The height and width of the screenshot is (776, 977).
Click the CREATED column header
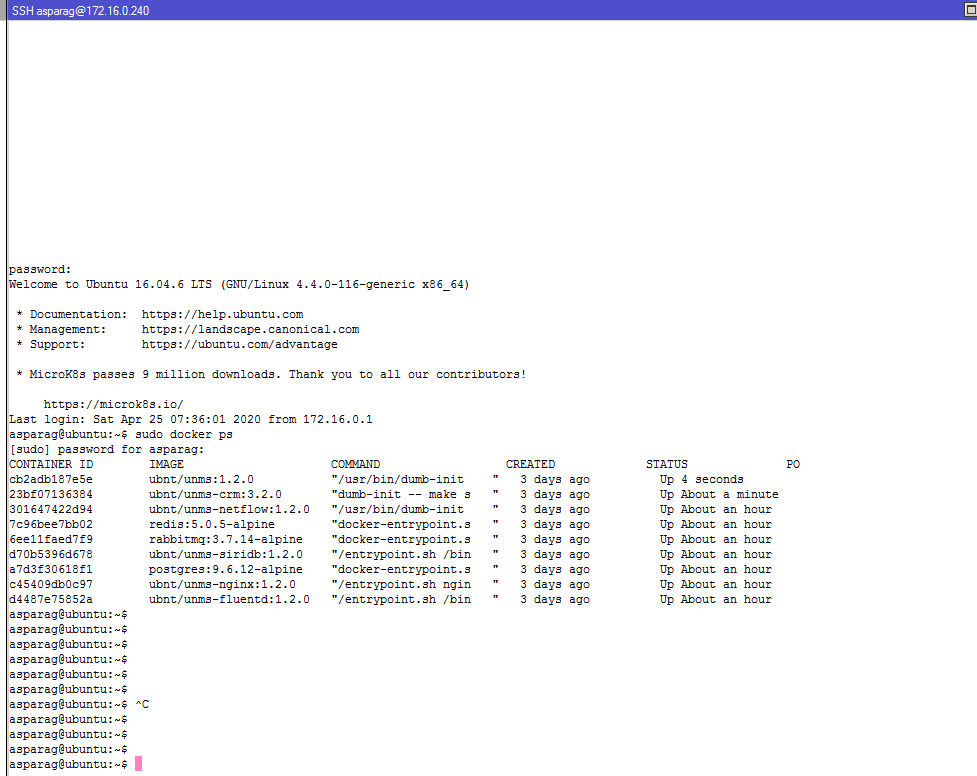530,464
